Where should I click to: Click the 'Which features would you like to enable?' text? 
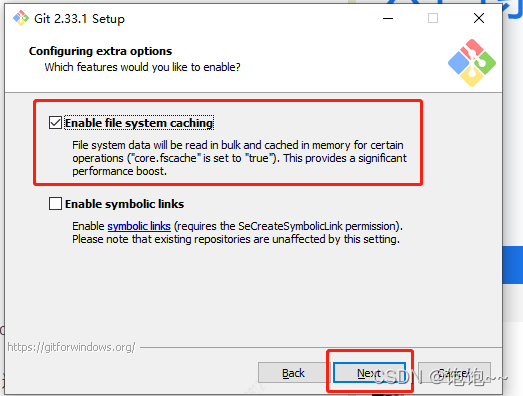(x=142, y=67)
